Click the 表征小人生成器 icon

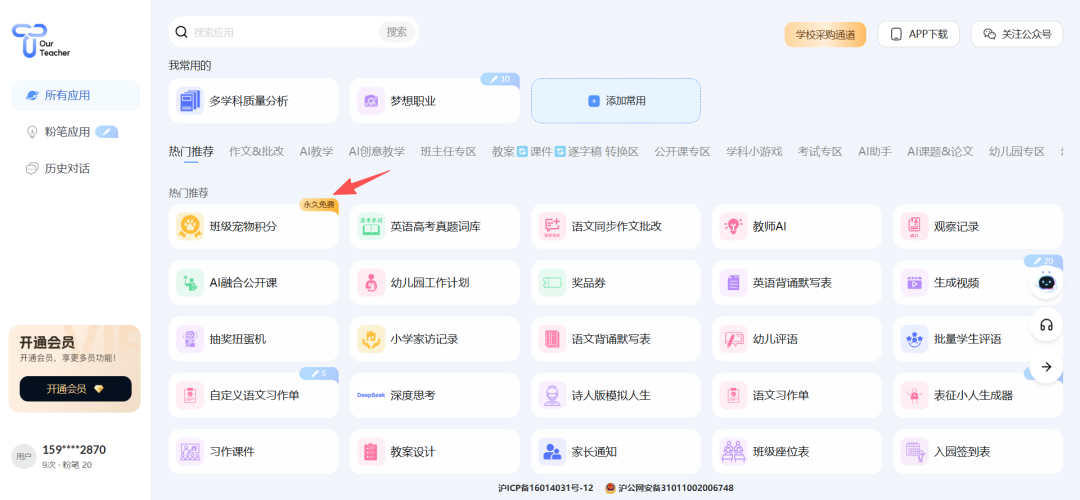point(915,396)
